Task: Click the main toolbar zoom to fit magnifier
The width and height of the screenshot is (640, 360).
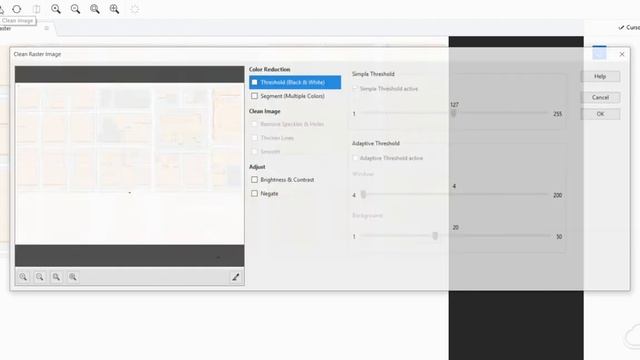Action: pos(114,9)
